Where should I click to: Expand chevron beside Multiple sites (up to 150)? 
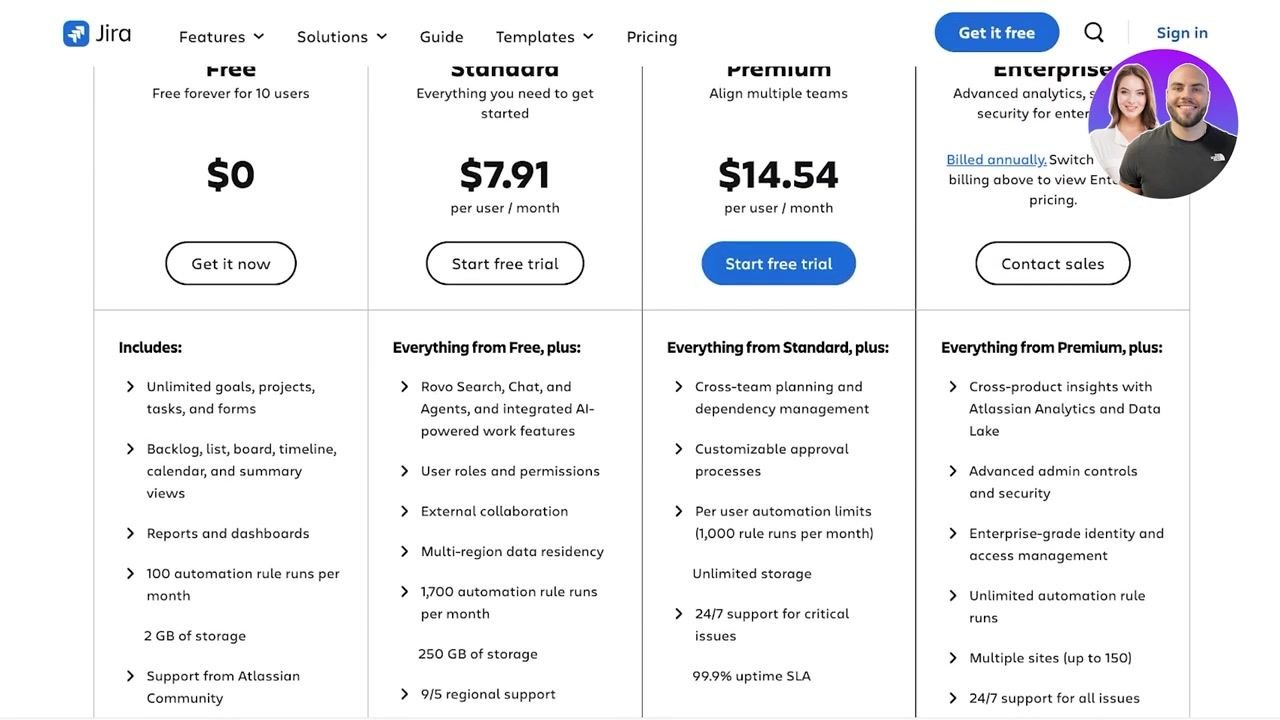[952, 658]
